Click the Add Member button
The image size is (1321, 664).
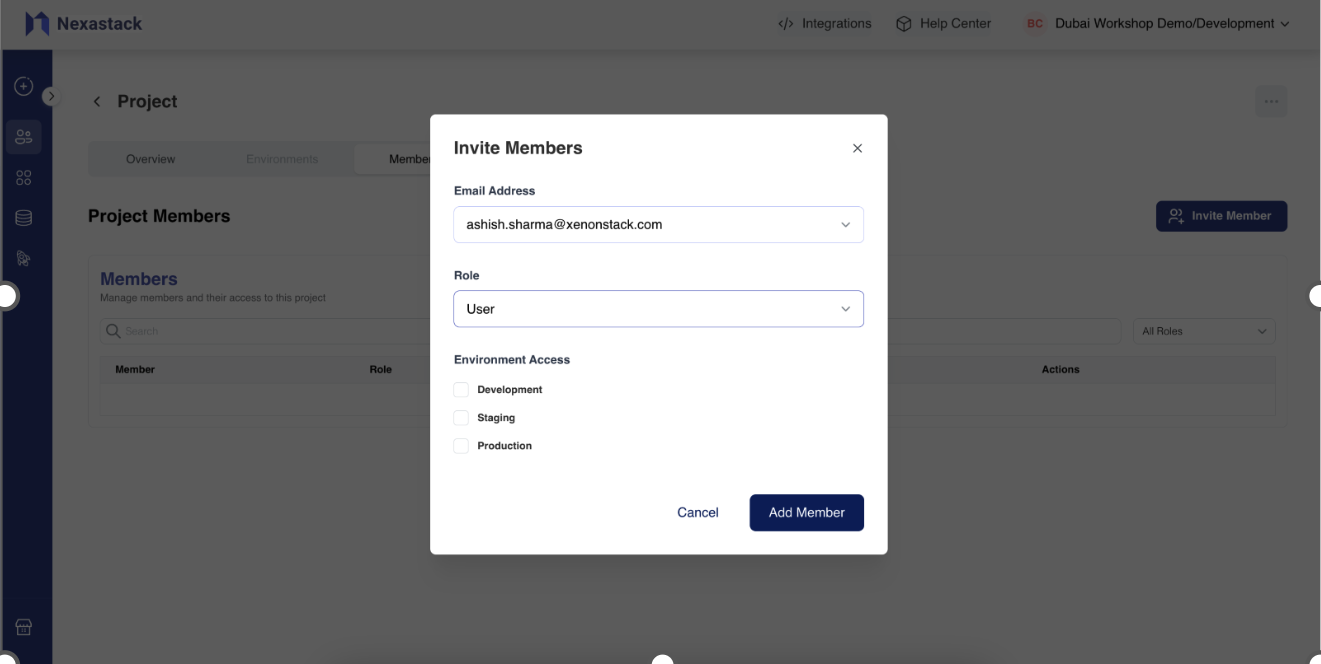806,512
